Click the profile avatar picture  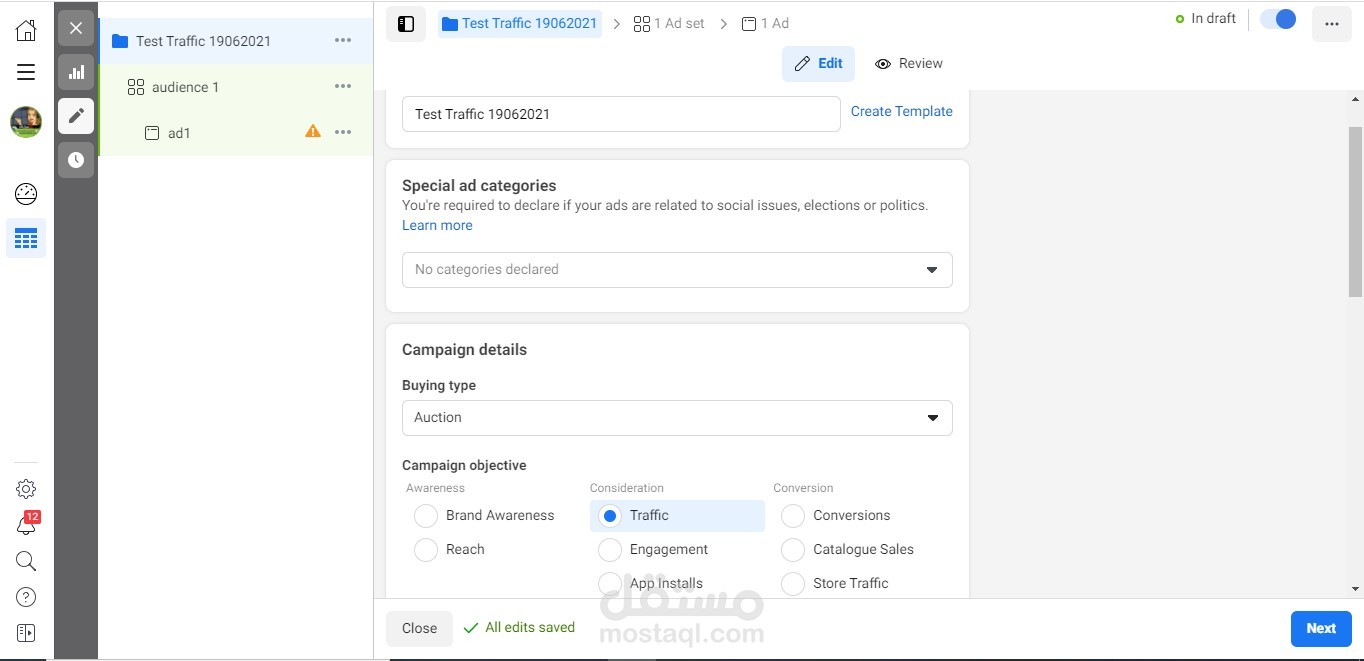(26, 122)
